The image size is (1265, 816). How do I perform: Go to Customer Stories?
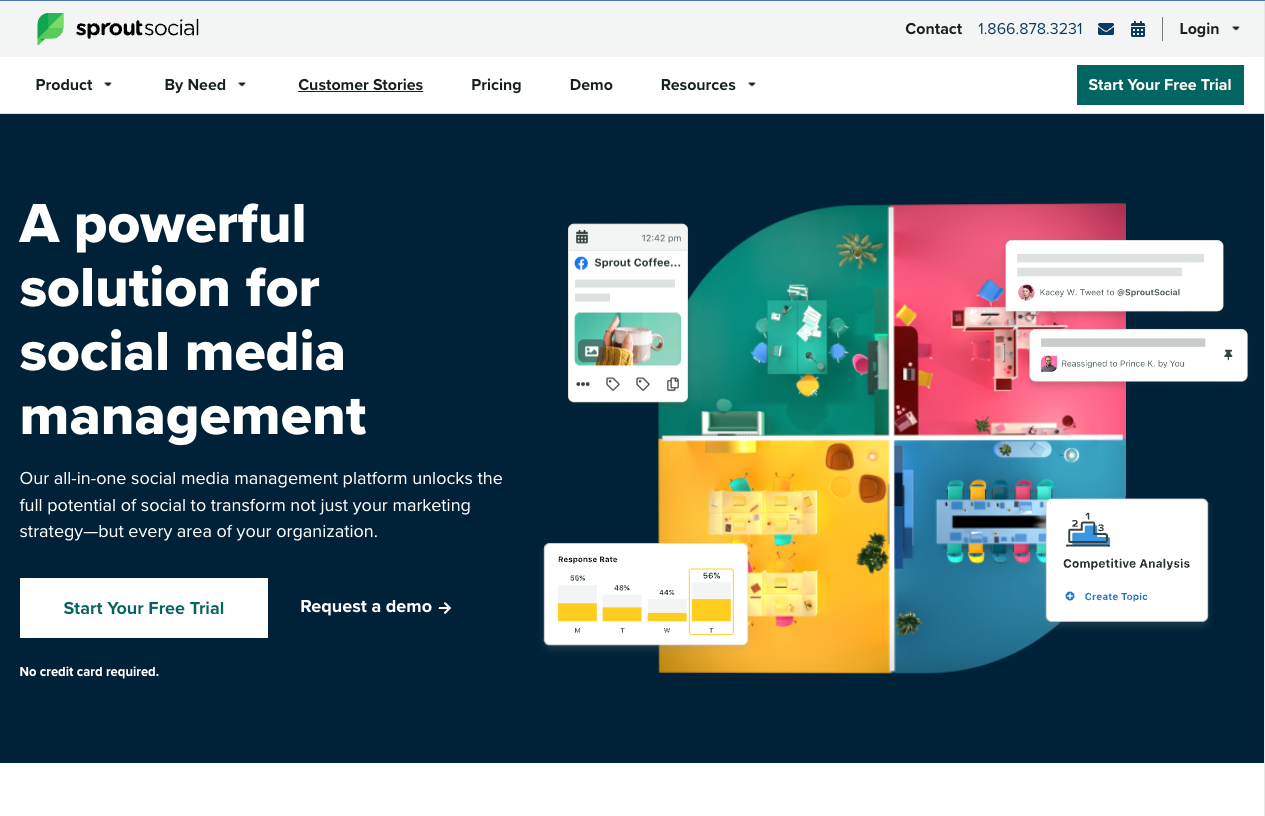(360, 85)
